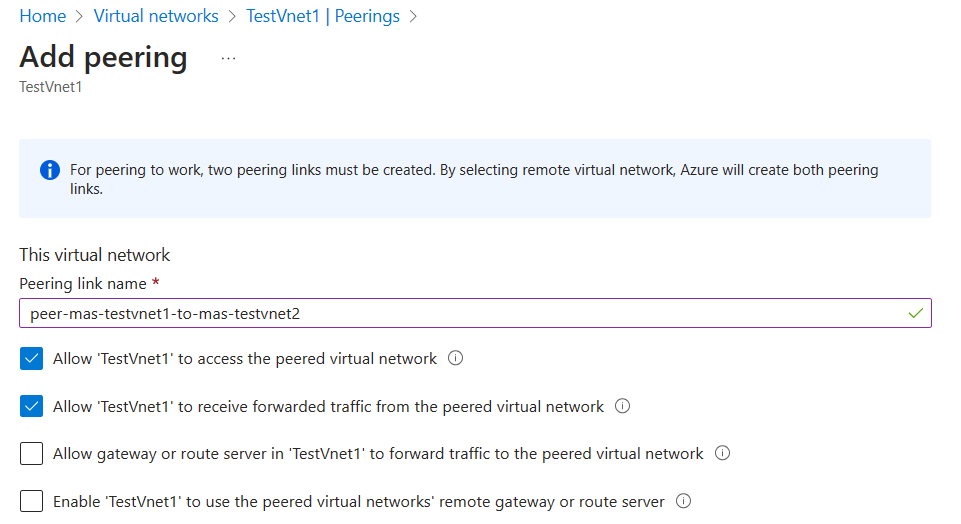The image size is (961, 524).
Task: Show info for 'access the peered virtual network'
Action: tap(456, 358)
